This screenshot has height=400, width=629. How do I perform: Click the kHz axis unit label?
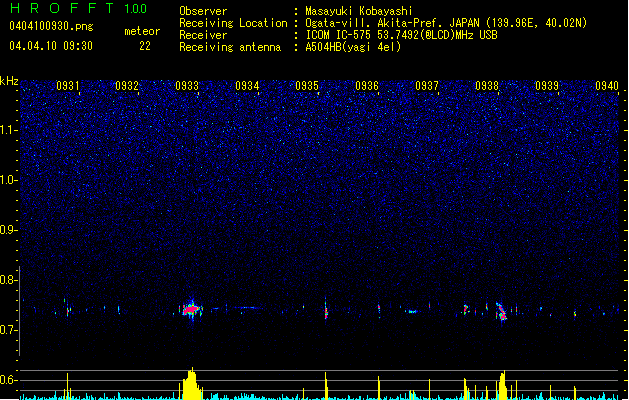(9, 81)
